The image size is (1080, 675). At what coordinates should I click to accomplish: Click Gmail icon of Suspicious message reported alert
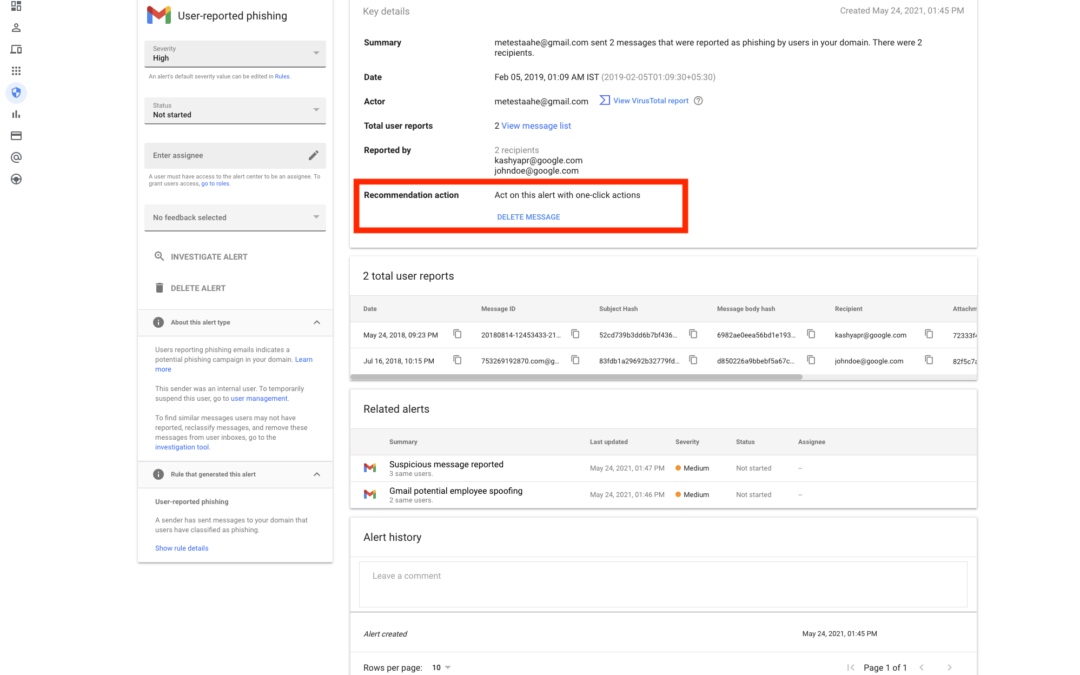pos(370,468)
